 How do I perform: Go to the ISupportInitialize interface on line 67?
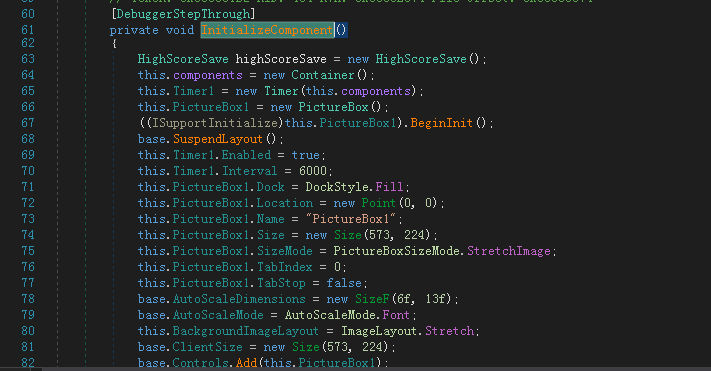[214, 123]
